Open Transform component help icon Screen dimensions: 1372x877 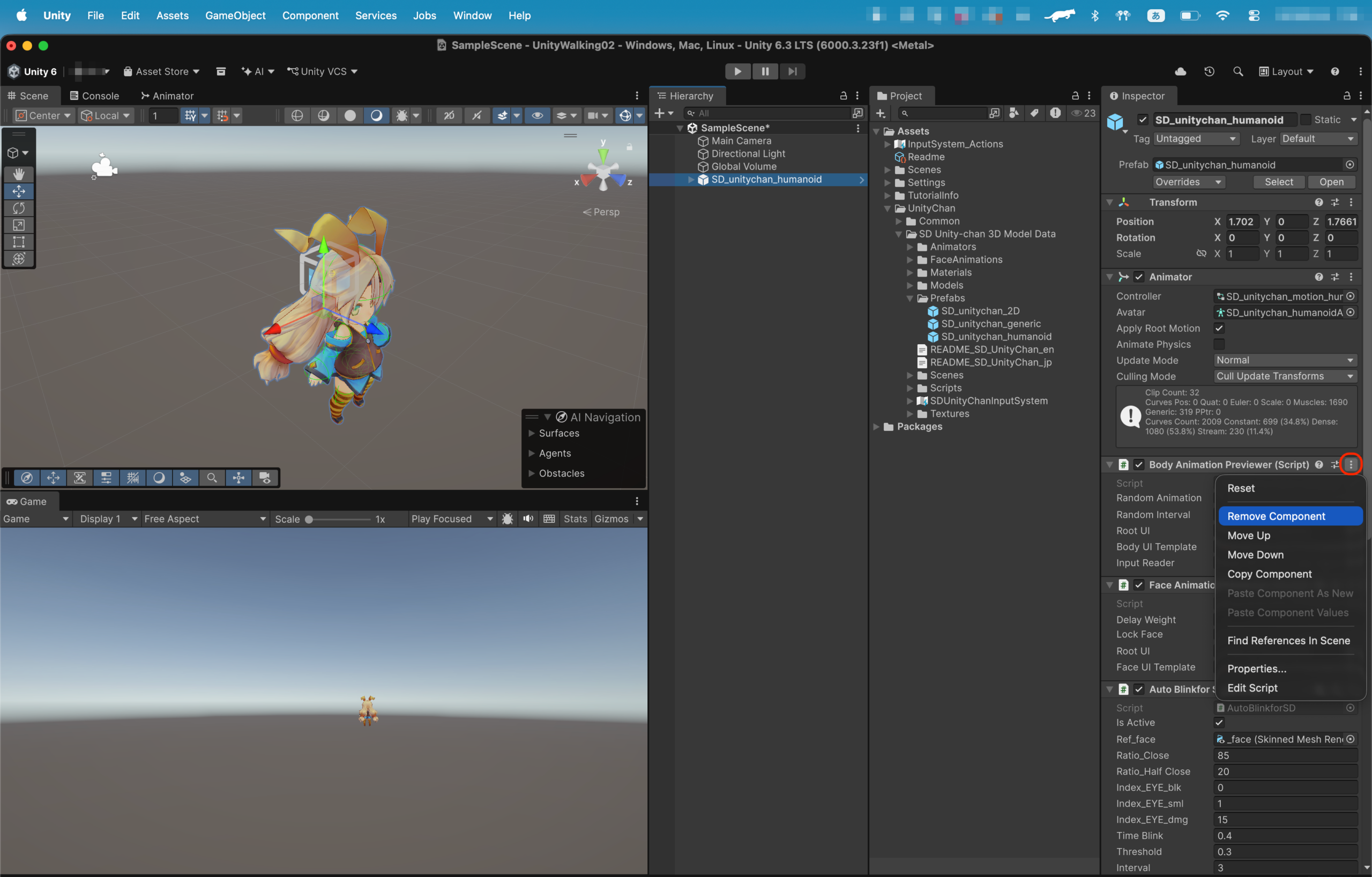(x=1318, y=202)
